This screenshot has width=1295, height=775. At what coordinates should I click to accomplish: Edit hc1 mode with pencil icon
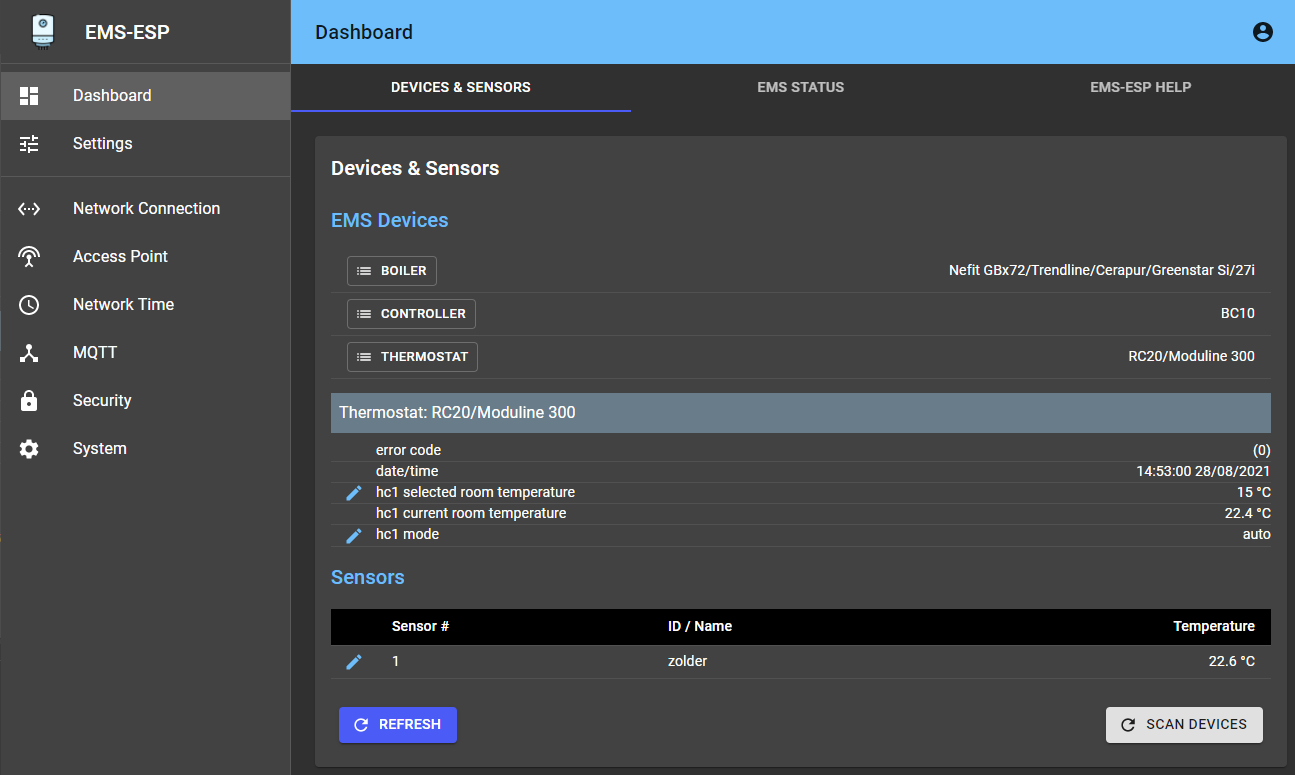[x=353, y=535]
